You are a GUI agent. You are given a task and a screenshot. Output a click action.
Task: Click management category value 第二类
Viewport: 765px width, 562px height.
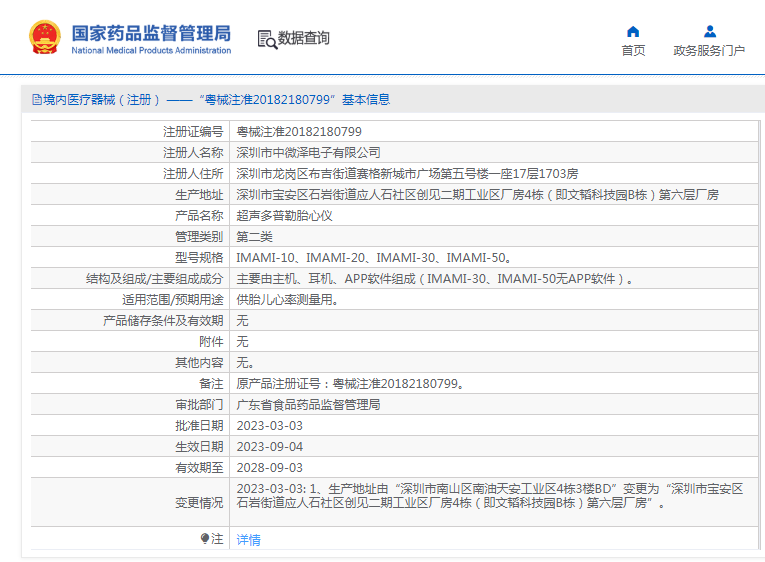click(255, 237)
